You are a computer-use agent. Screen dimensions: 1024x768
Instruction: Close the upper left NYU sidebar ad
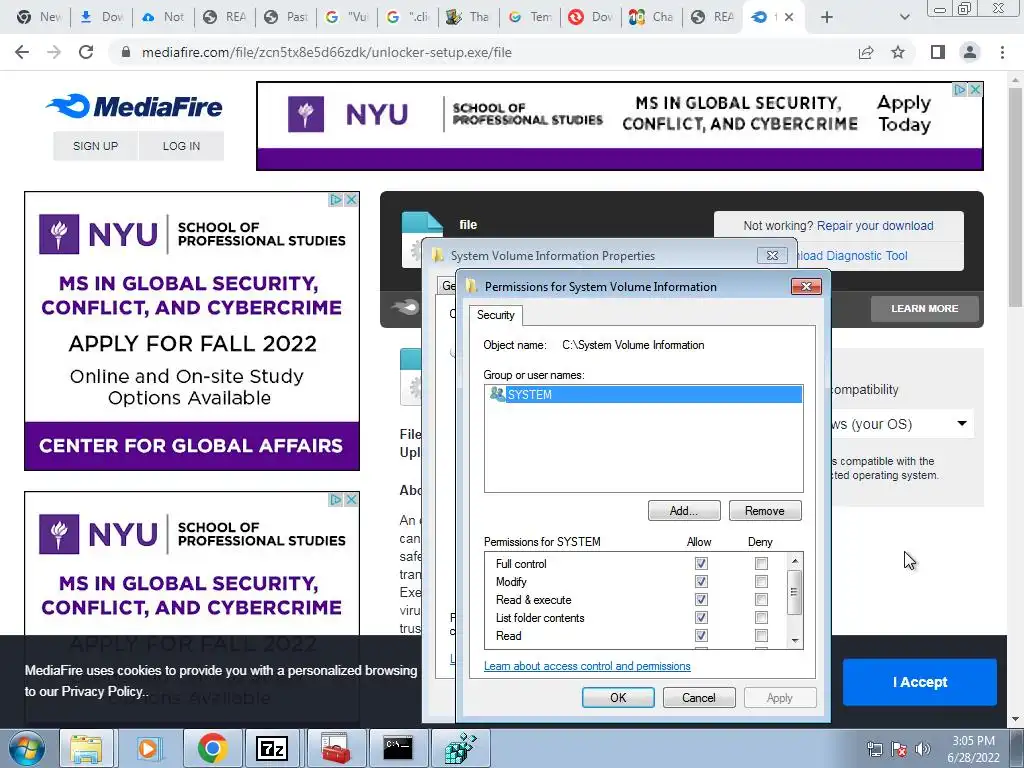351,199
